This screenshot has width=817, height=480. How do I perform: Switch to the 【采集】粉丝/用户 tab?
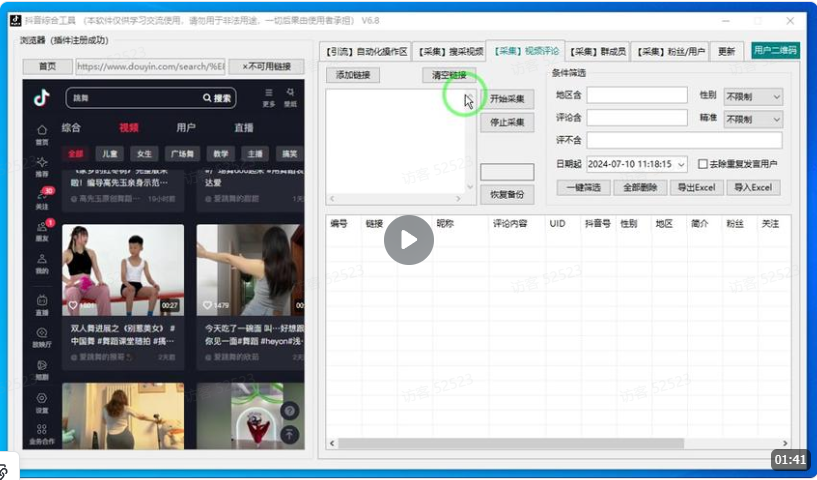[672, 51]
